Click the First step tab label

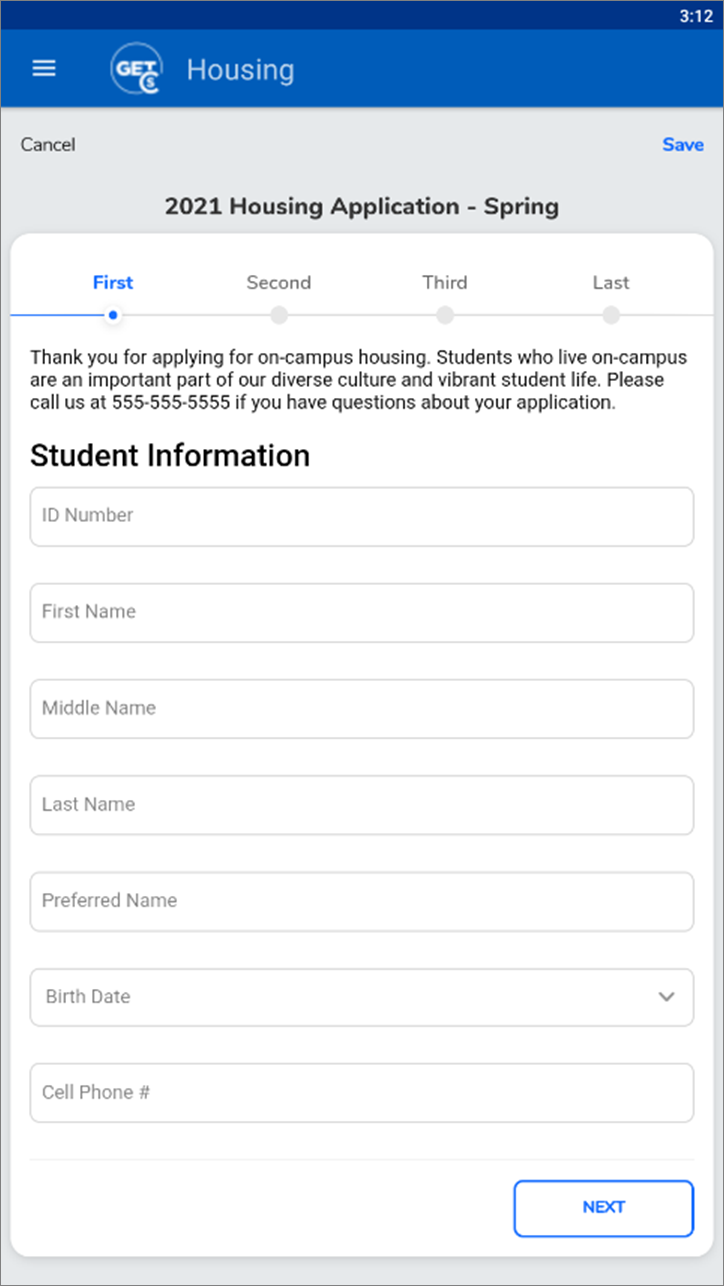[113, 283]
